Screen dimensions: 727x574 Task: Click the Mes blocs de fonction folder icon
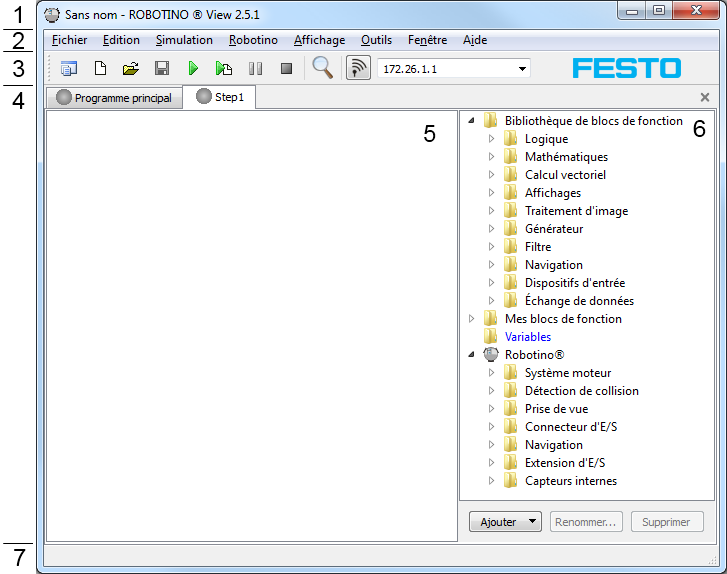[x=491, y=318]
